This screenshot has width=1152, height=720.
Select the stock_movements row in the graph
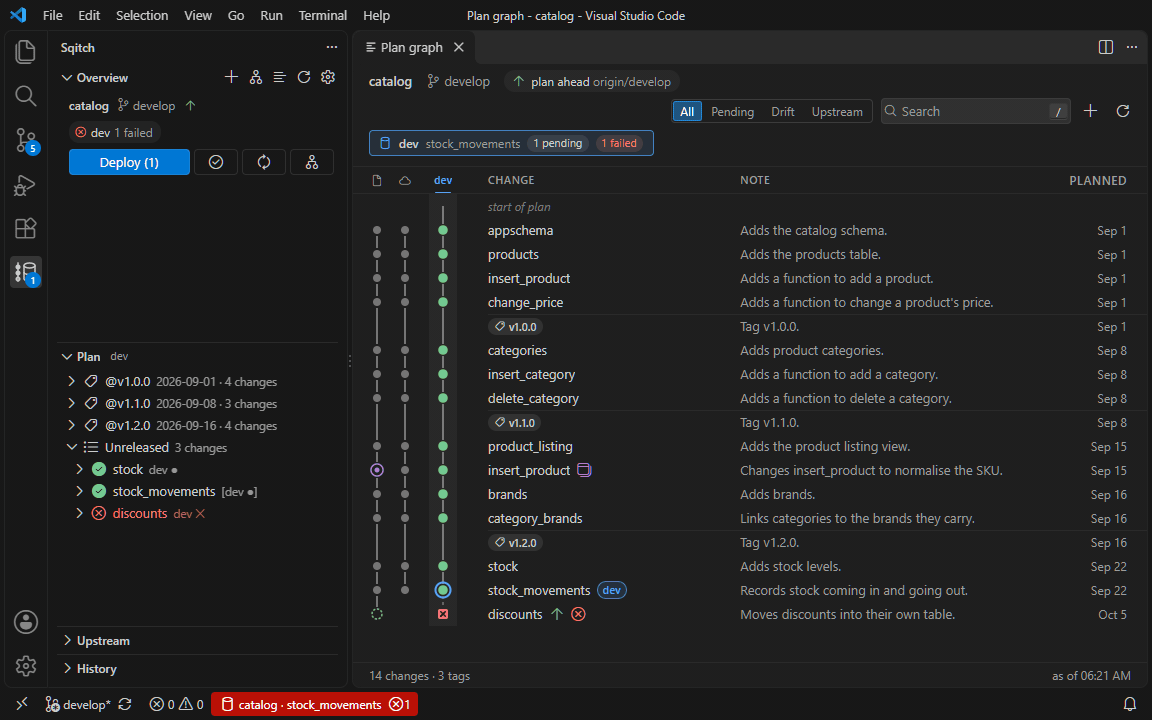tap(749, 591)
